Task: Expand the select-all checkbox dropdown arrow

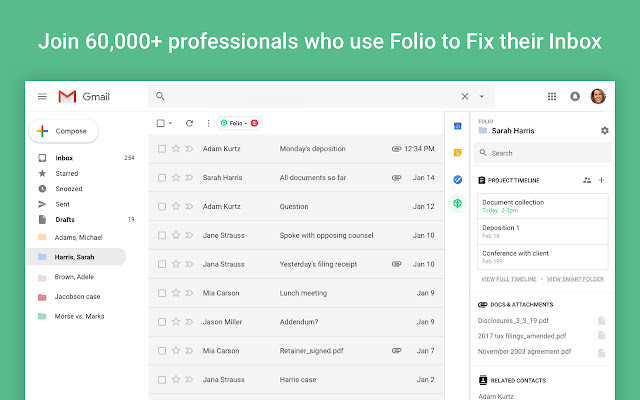Action: coord(171,123)
